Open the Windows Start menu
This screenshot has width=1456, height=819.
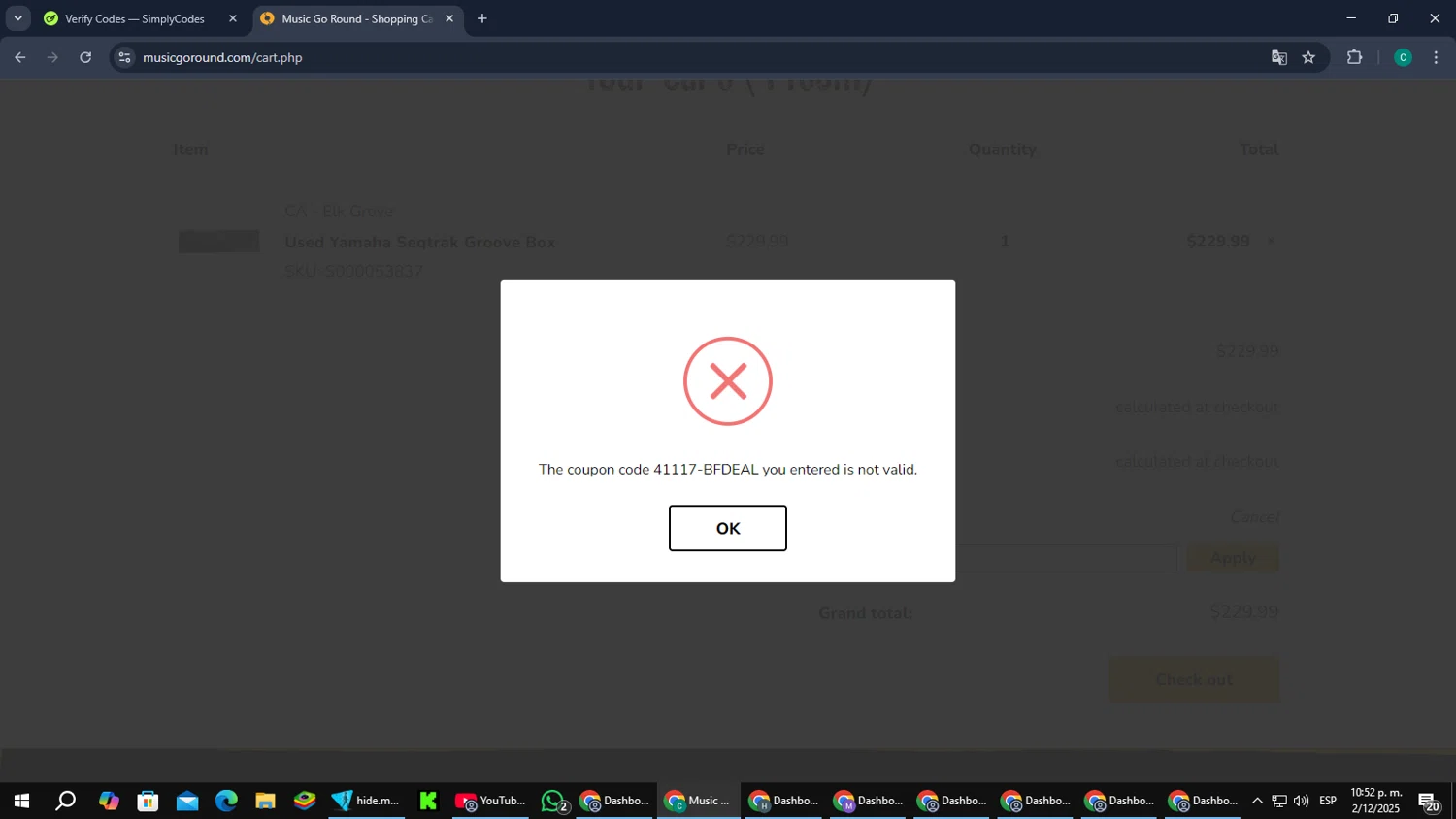[x=21, y=801]
